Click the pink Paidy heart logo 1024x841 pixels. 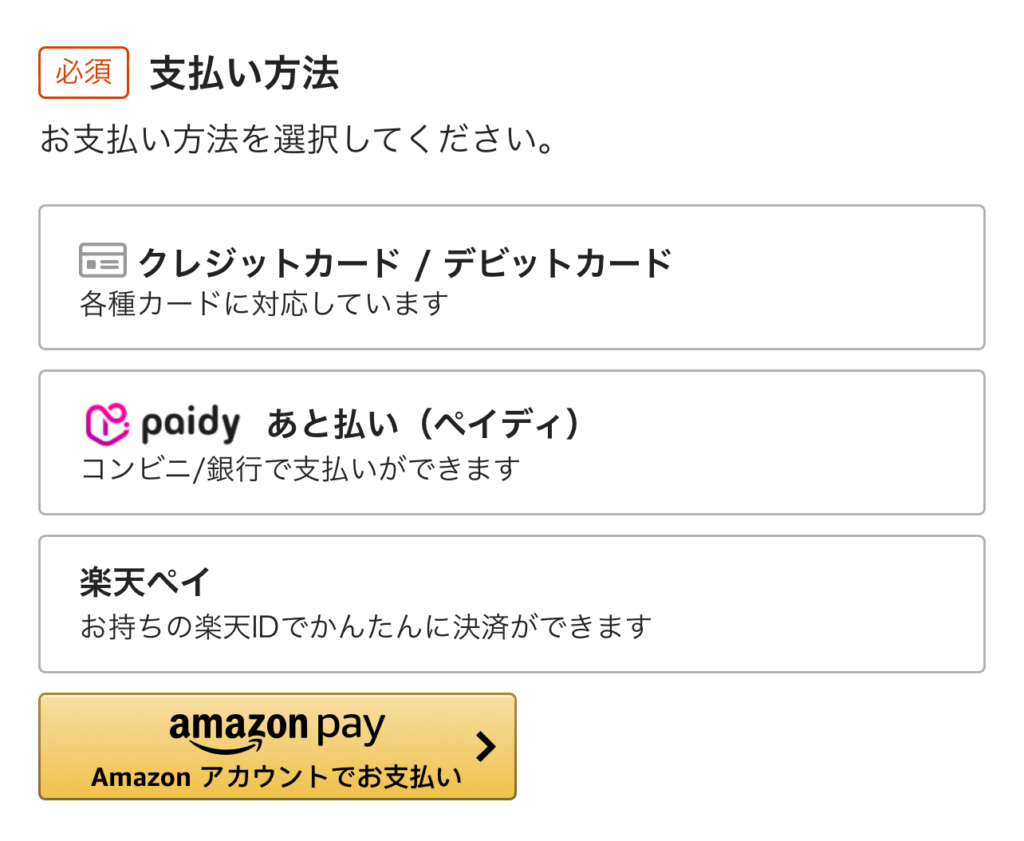point(107,424)
